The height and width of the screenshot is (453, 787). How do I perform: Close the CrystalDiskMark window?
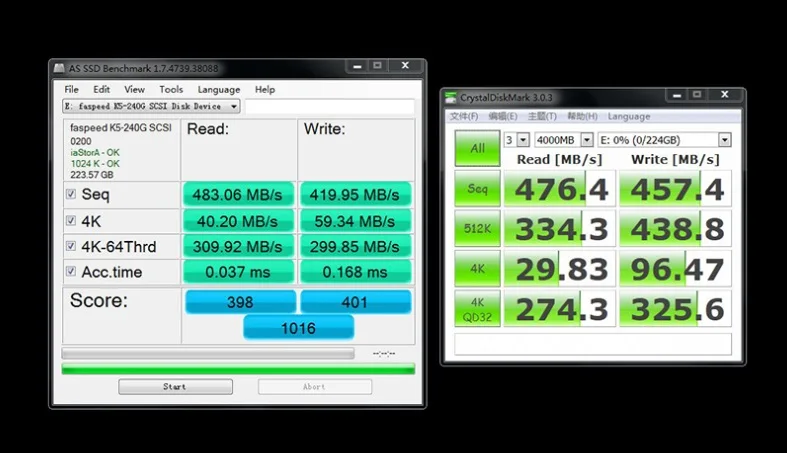[x=724, y=95]
